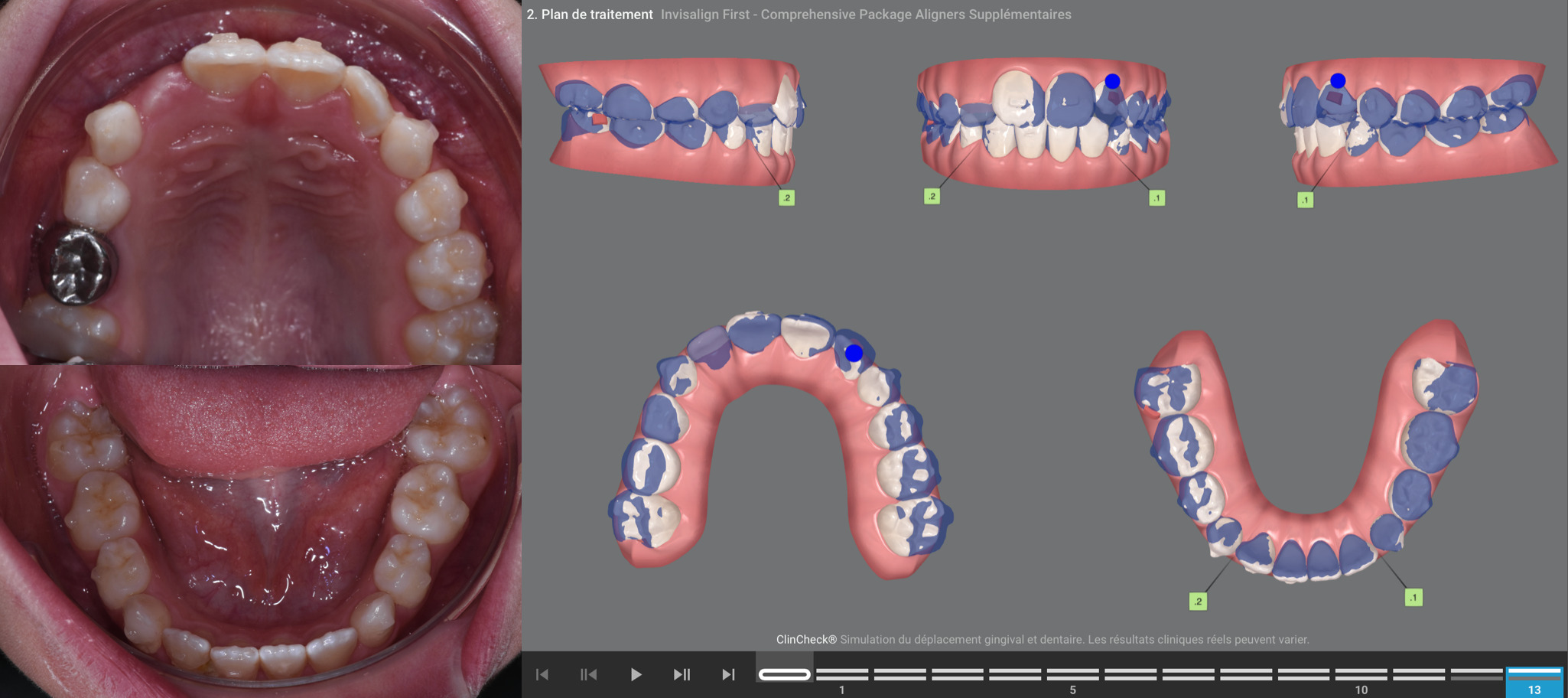Jump to the last stage of the animation
Image resolution: width=1568 pixels, height=698 pixels.
tap(728, 674)
